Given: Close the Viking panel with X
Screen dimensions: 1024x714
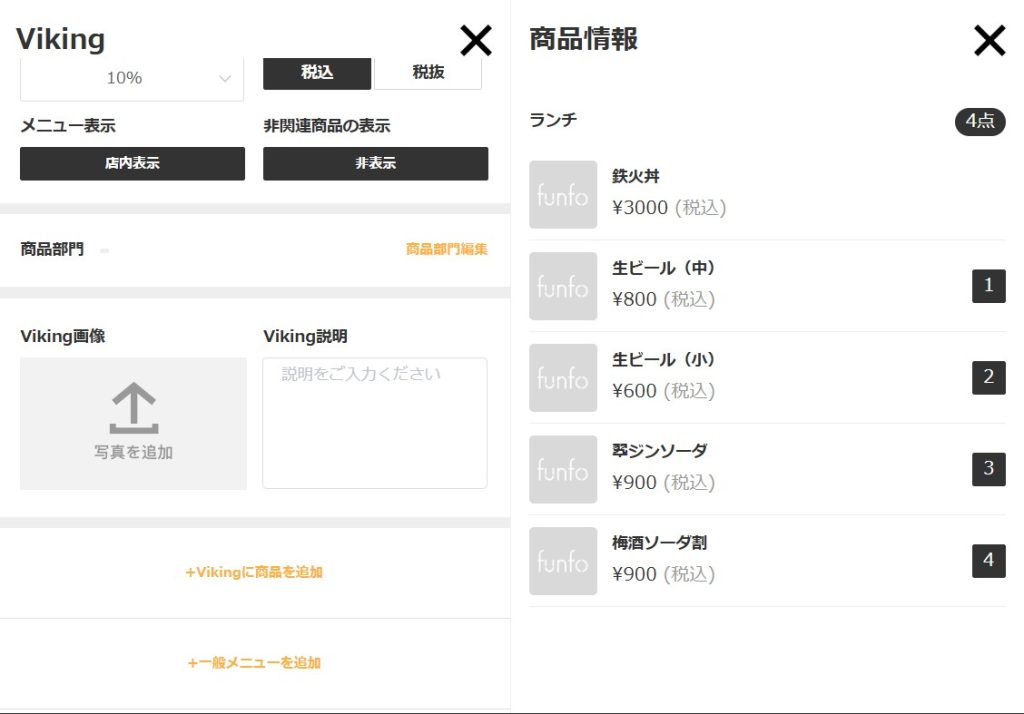Looking at the screenshot, I should click(476, 40).
